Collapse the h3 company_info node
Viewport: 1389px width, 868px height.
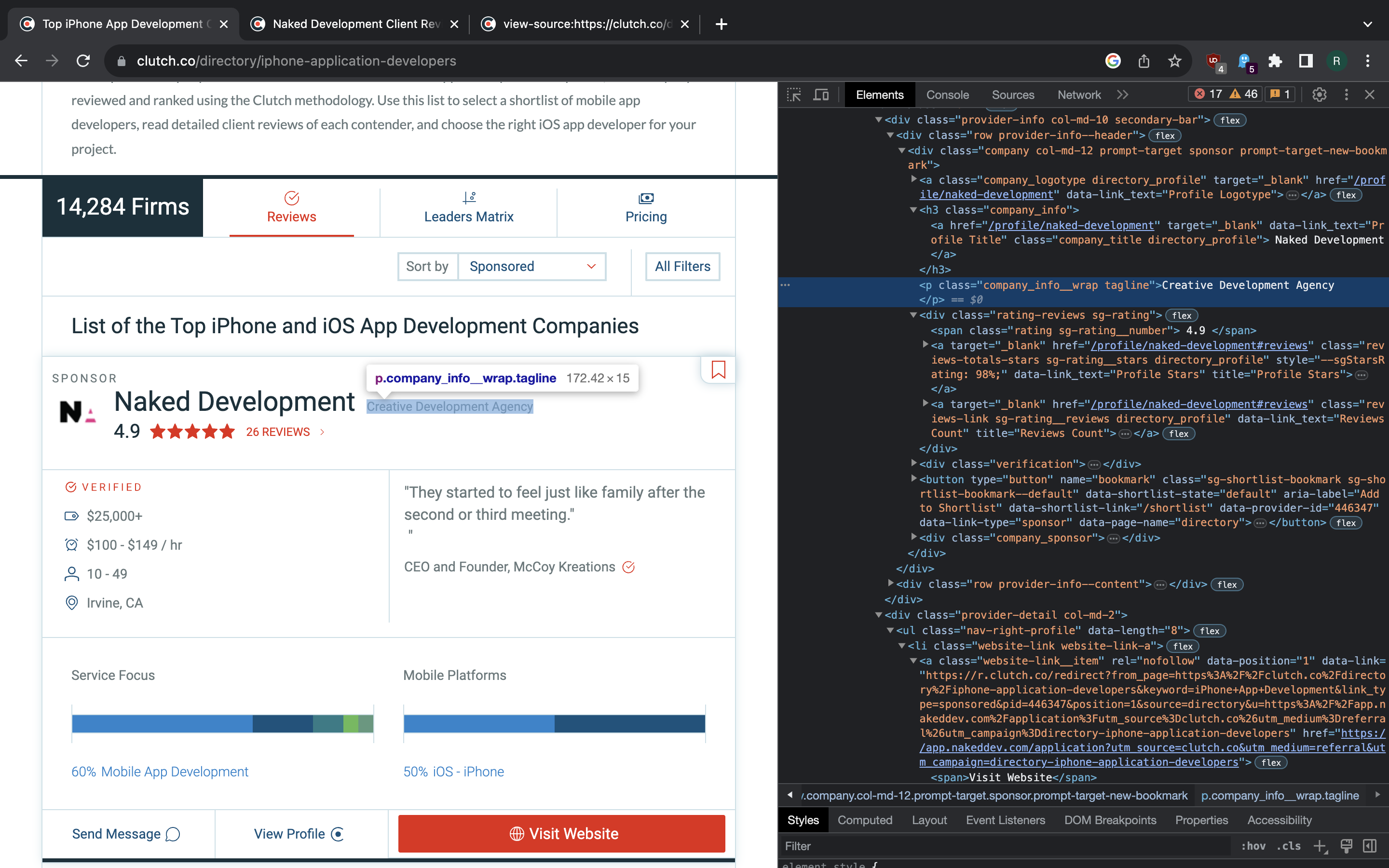[913, 210]
